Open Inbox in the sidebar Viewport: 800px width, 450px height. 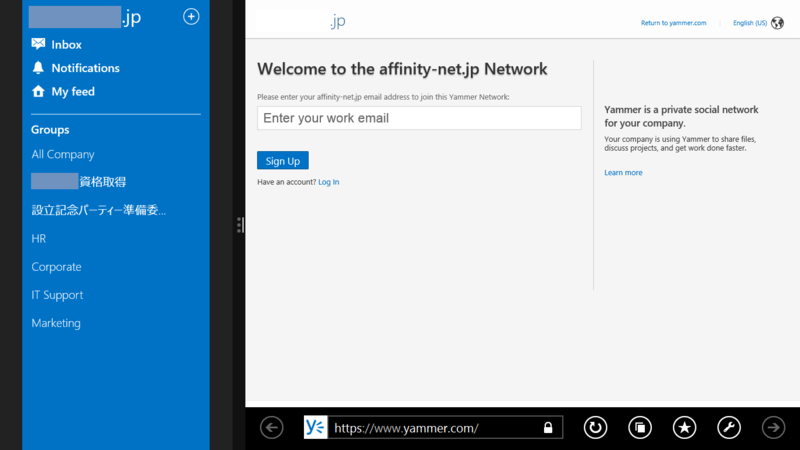point(66,44)
